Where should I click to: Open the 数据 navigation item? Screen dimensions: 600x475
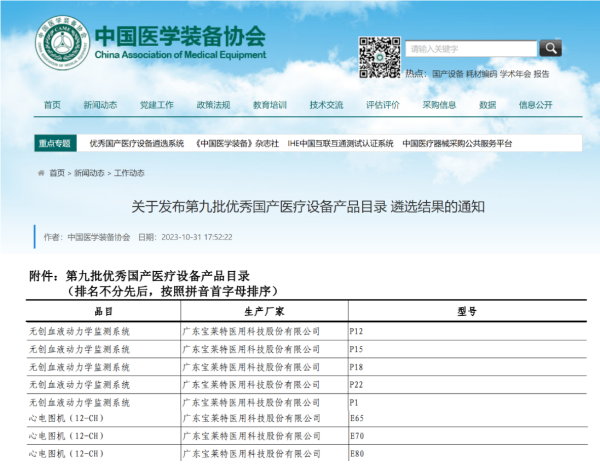pyautogui.click(x=487, y=105)
